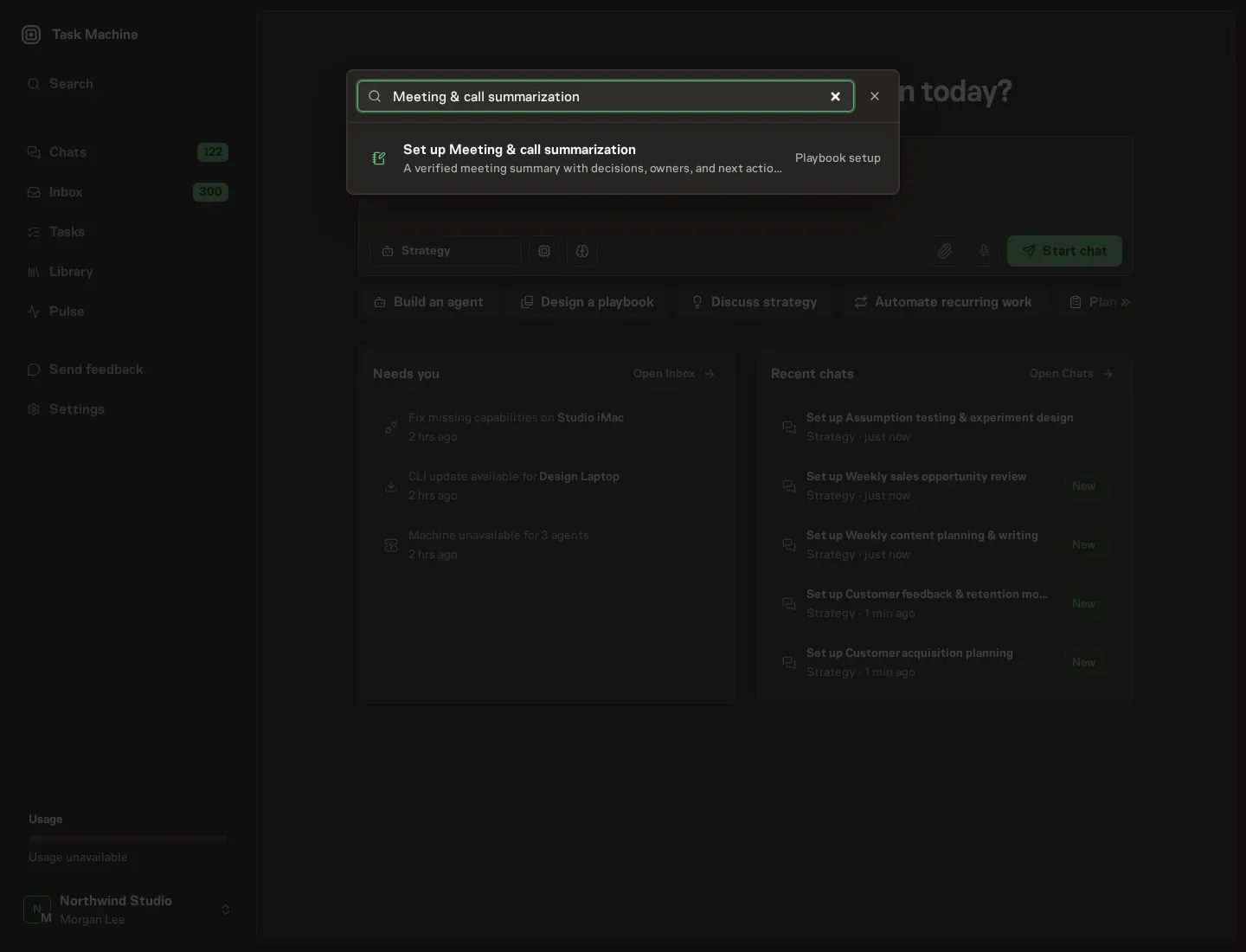
Task: Click the usage progress bar
Action: coord(128,839)
